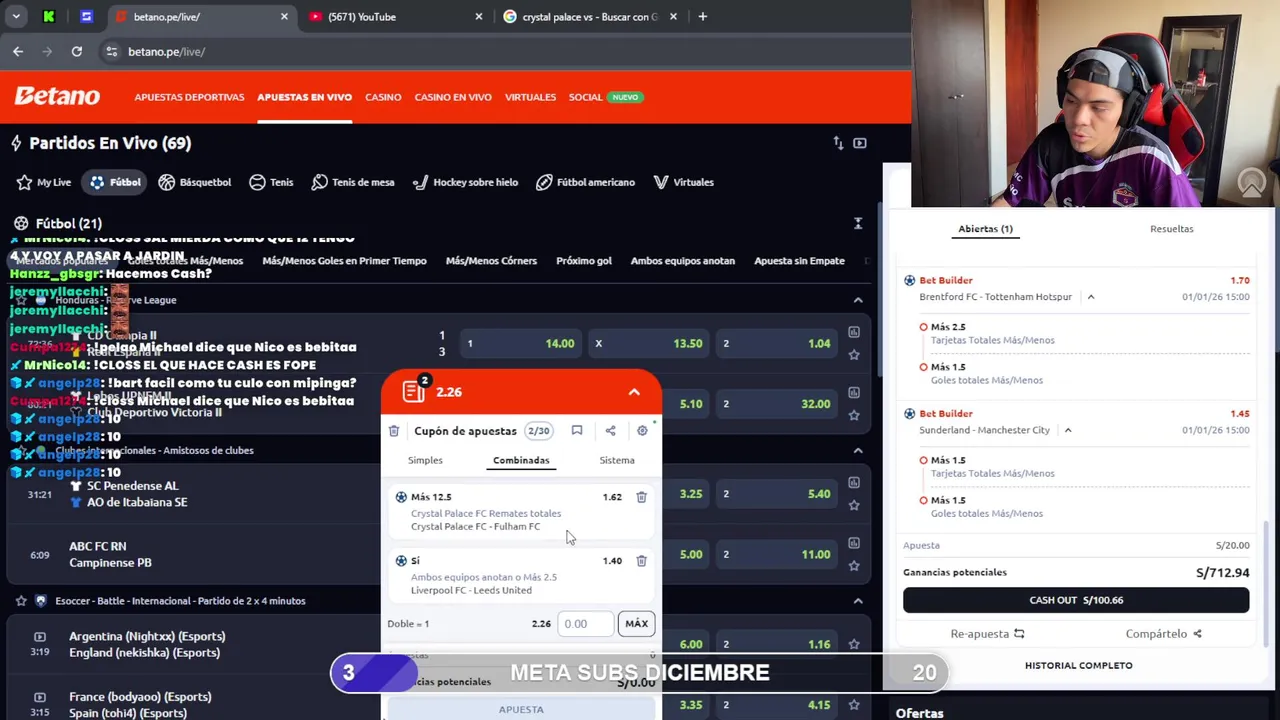Viewport: 1280px width, 720px height.
Task: Open stats icon for ABC FC RN match
Action: pyautogui.click(x=854, y=543)
